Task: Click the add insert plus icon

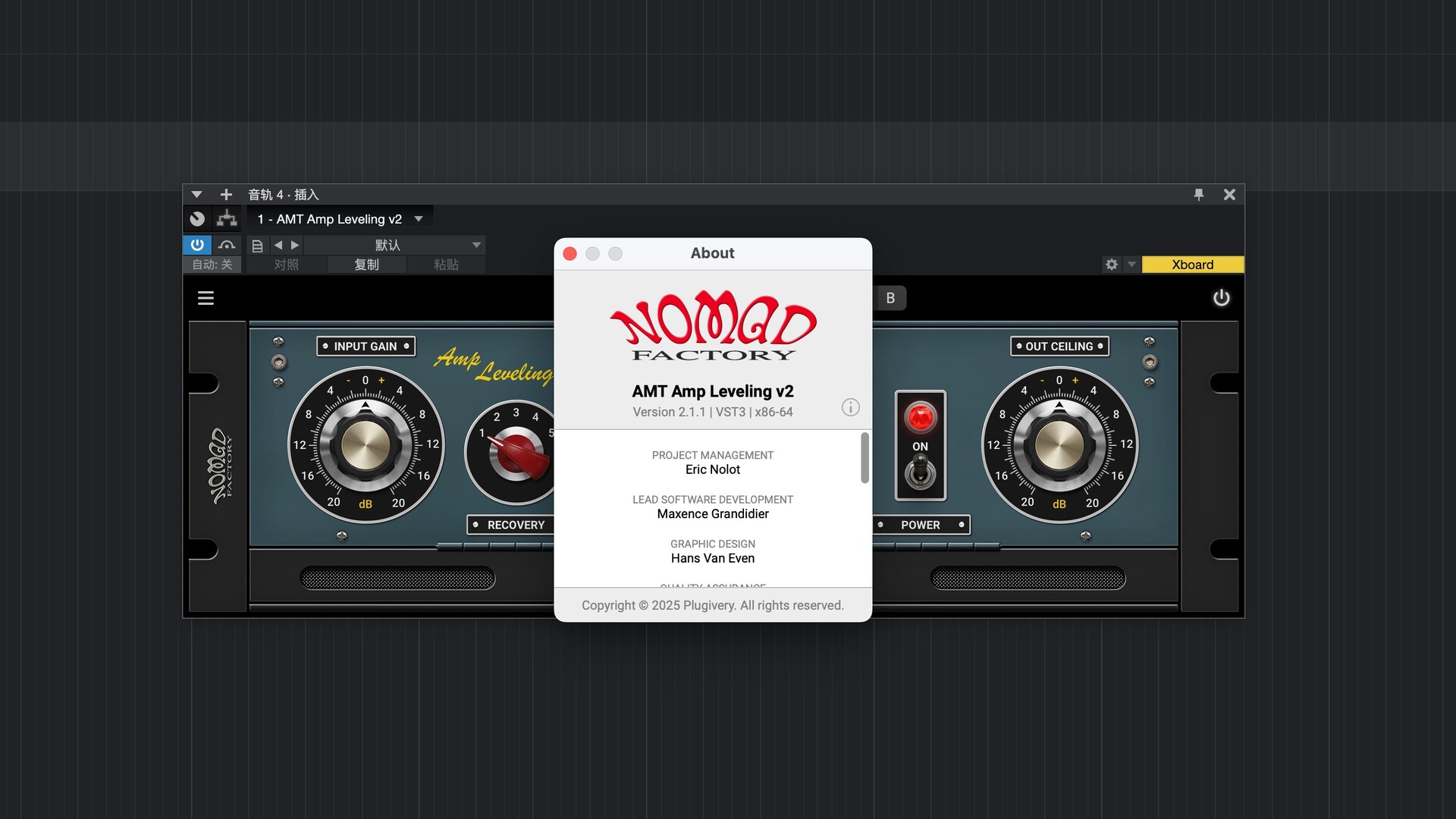Action: pos(226,195)
